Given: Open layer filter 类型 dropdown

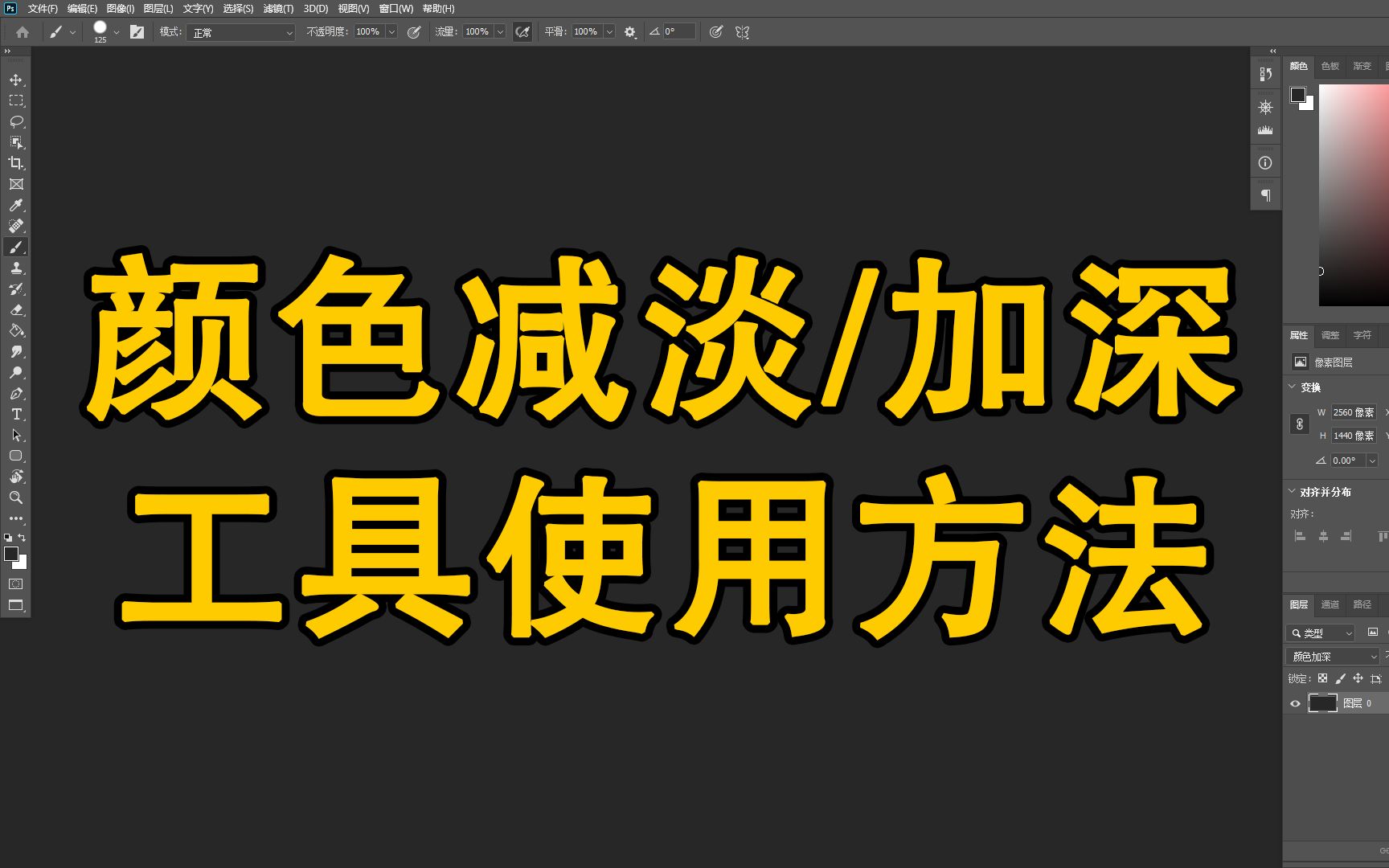Looking at the screenshot, I should pyautogui.click(x=1321, y=633).
